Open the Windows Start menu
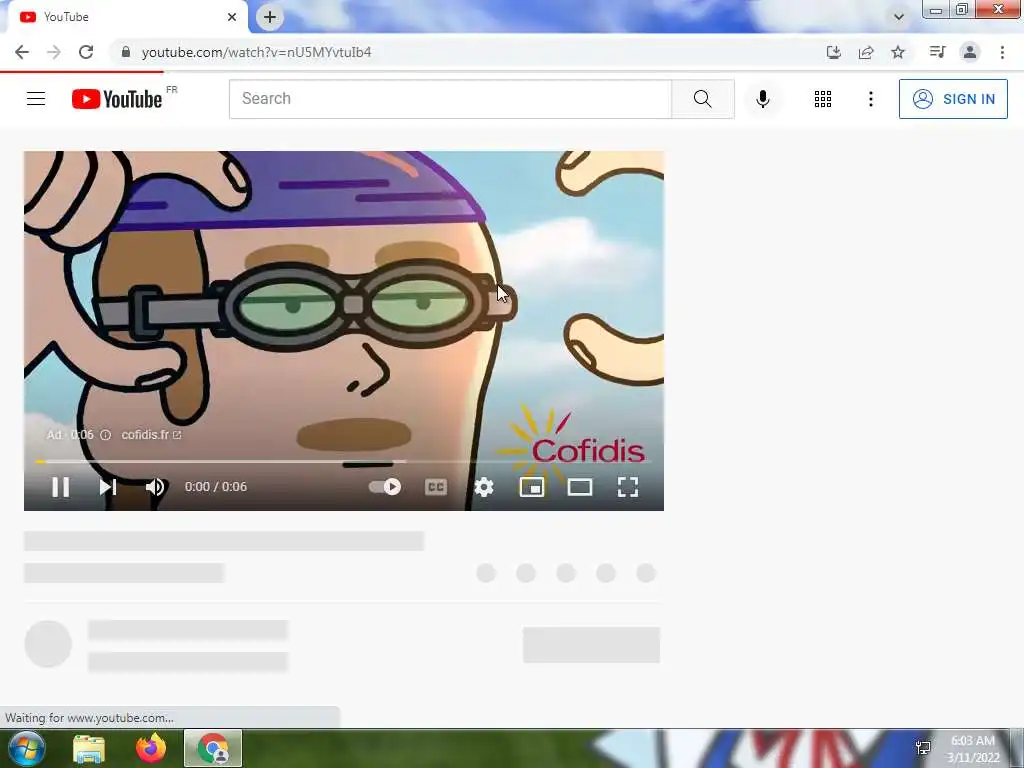Image resolution: width=1024 pixels, height=768 pixels. (25, 748)
